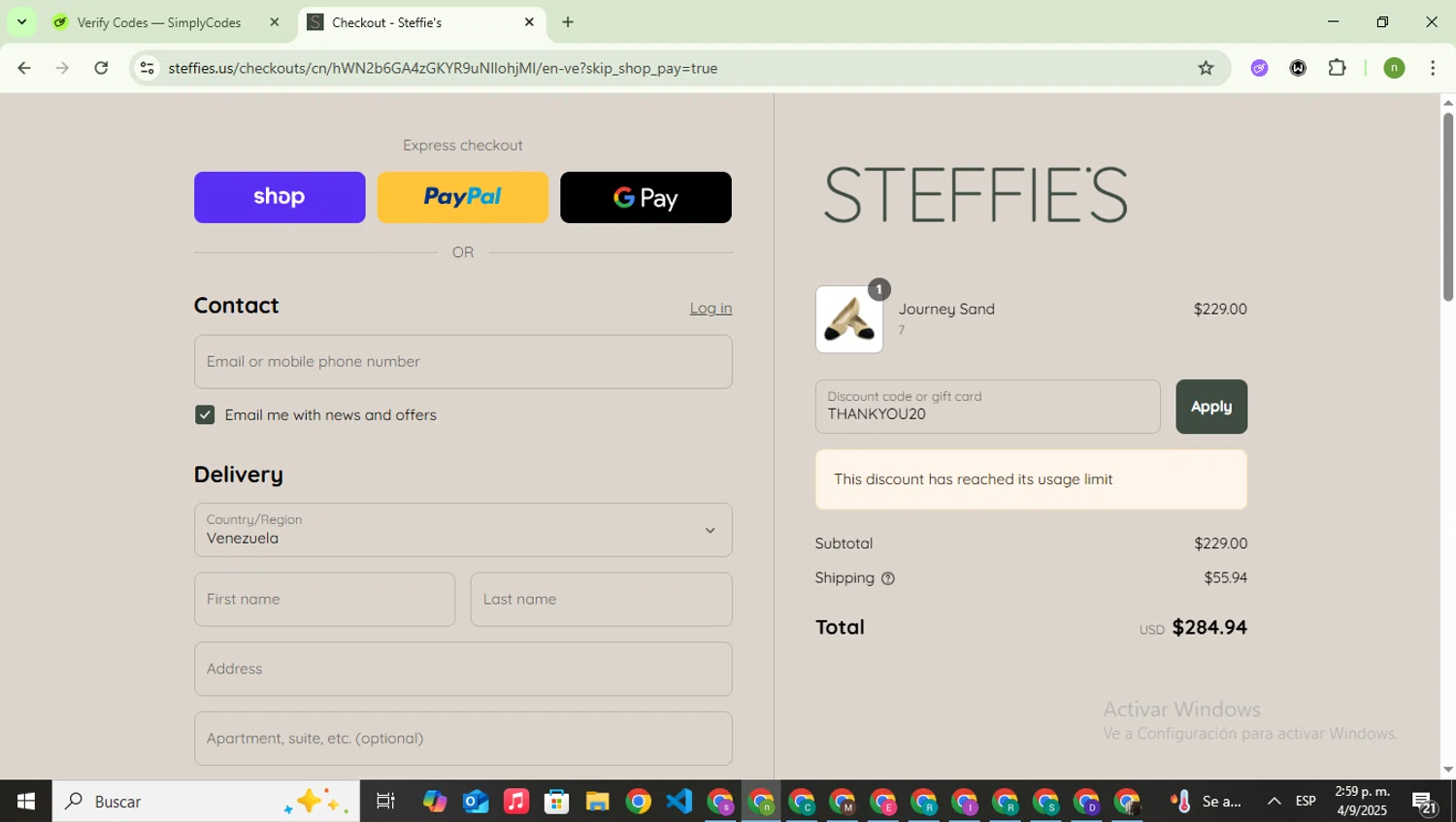Open the Journey Sand product thumbnail
Screen dimensions: 1456x822
coord(849,319)
